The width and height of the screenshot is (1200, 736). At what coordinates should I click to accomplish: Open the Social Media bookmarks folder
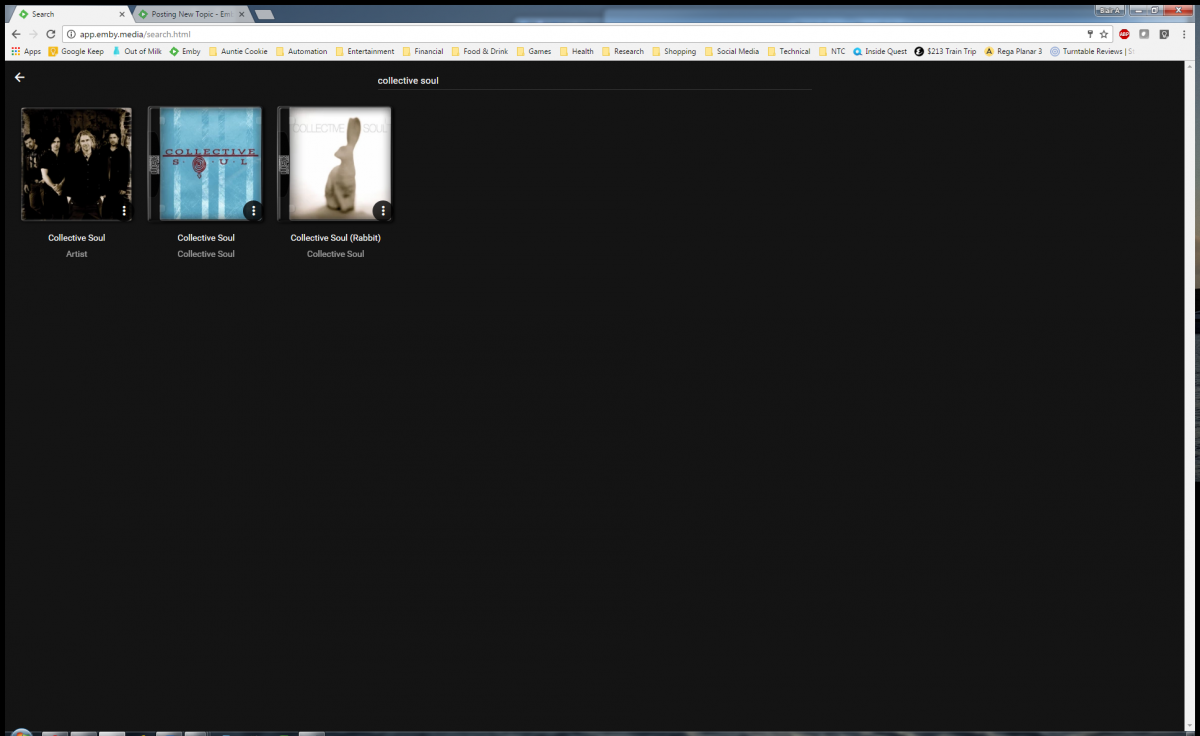(x=732, y=51)
